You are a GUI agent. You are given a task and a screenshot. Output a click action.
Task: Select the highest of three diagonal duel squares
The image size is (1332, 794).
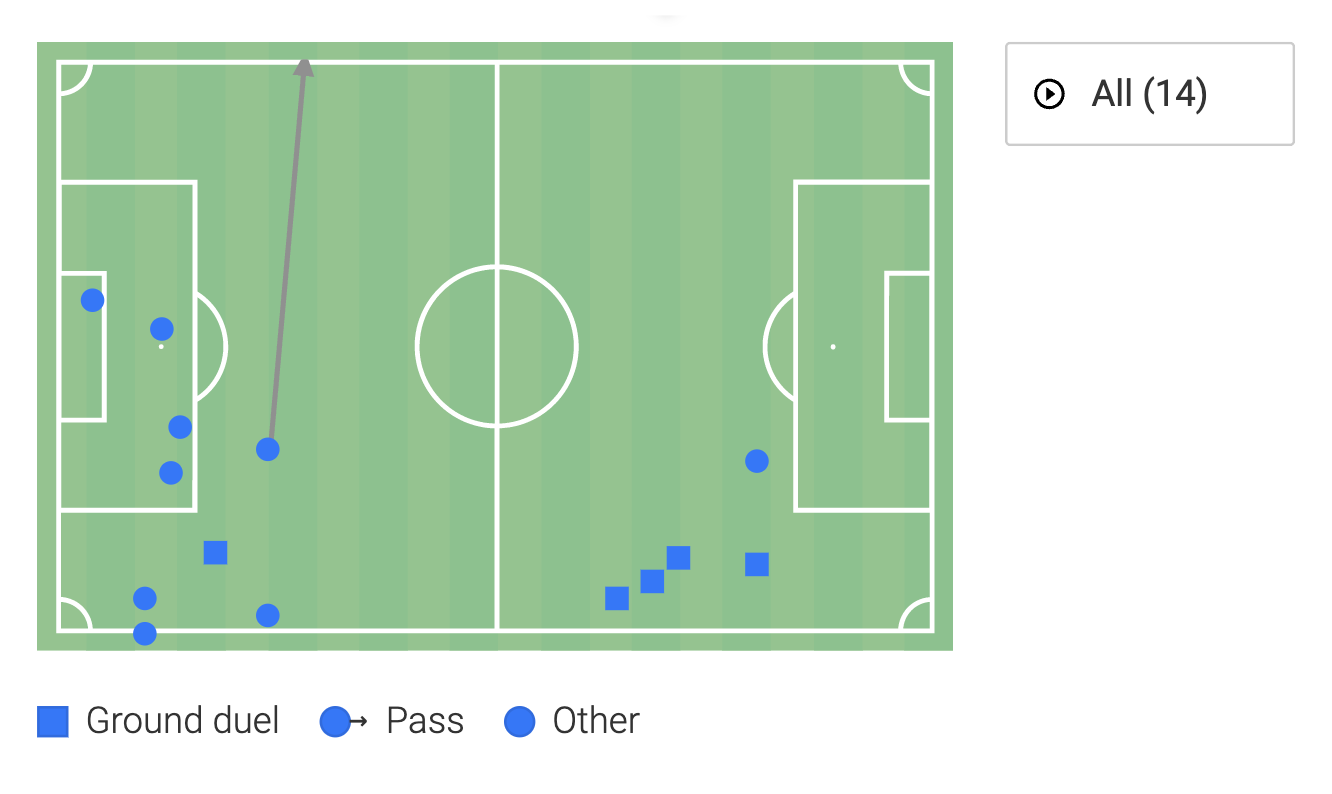[x=678, y=557]
